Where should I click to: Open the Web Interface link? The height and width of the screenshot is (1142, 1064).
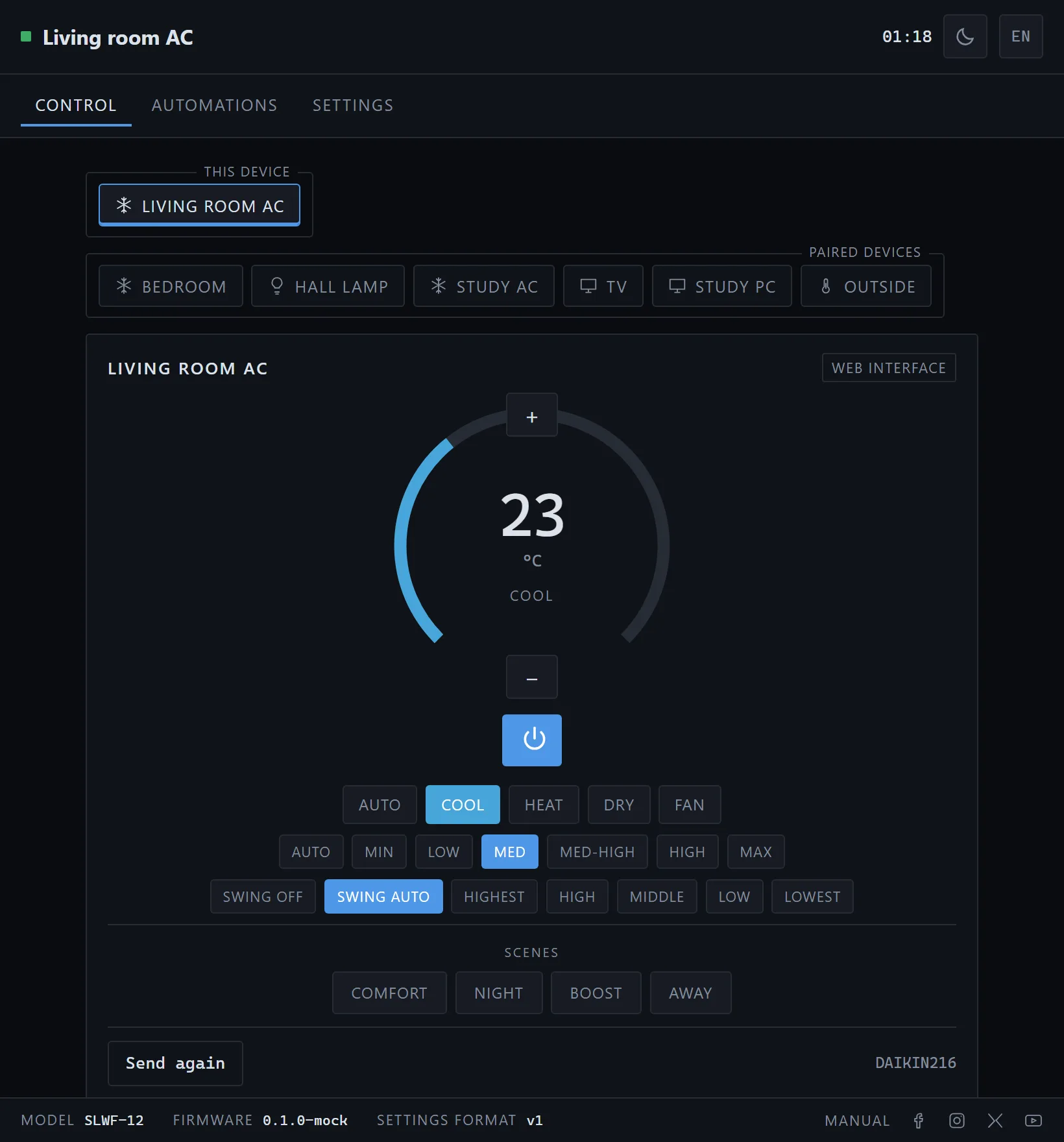889,368
